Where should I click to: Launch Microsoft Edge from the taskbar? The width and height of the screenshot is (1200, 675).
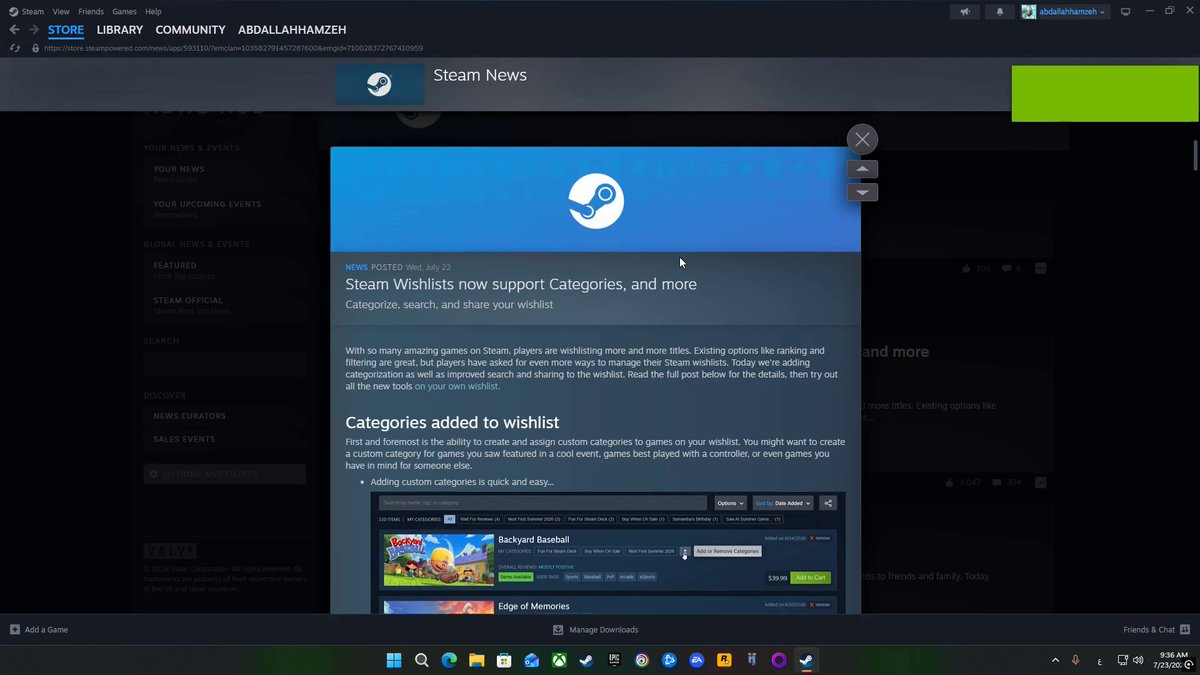(x=449, y=660)
